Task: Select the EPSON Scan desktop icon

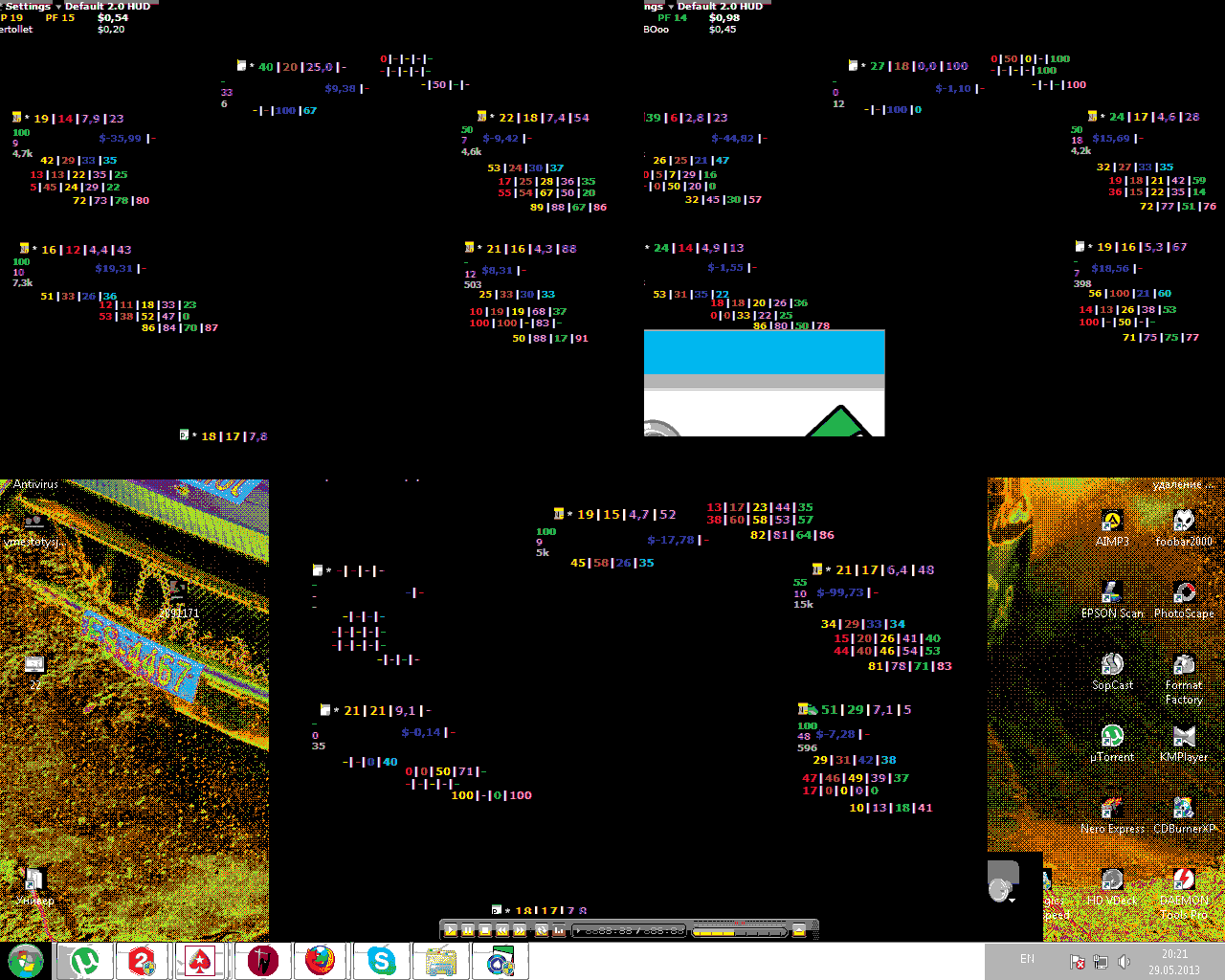Action: (x=1112, y=600)
